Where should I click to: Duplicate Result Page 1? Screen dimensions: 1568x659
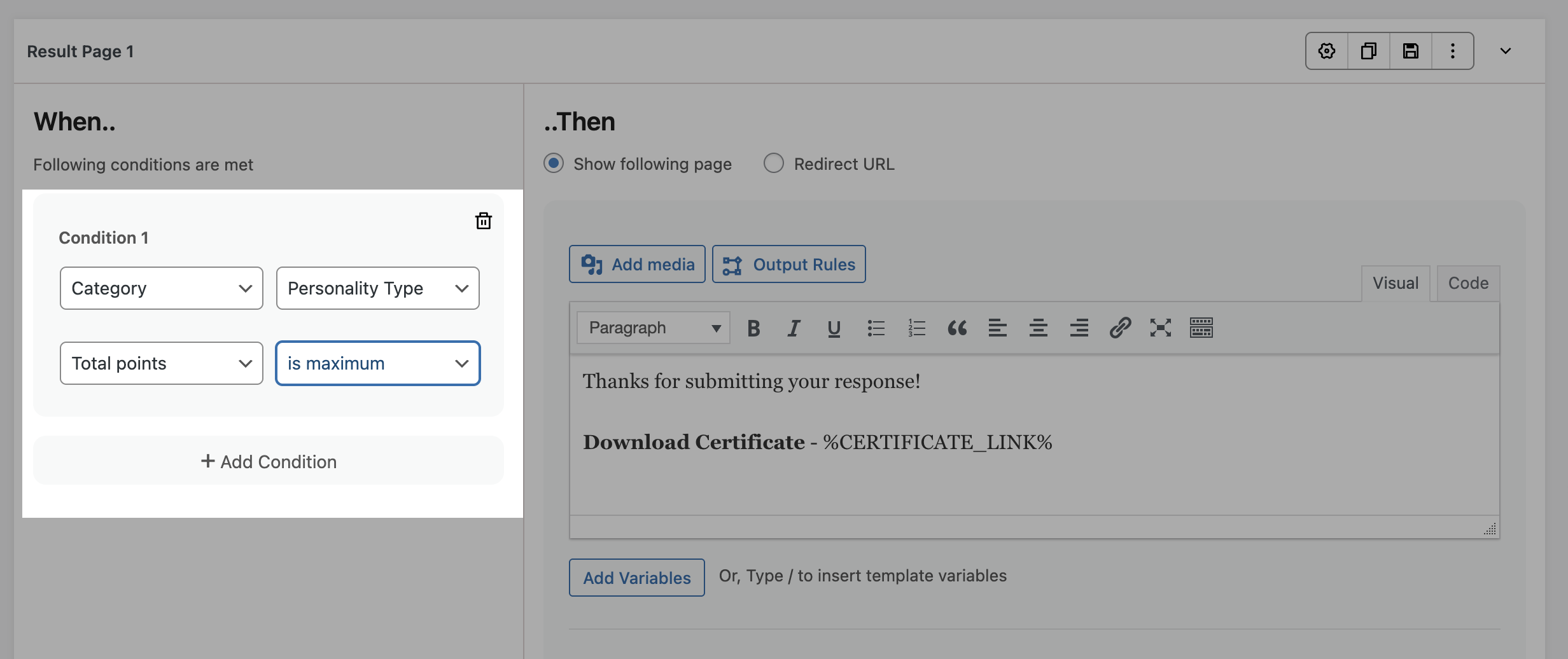(1368, 51)
